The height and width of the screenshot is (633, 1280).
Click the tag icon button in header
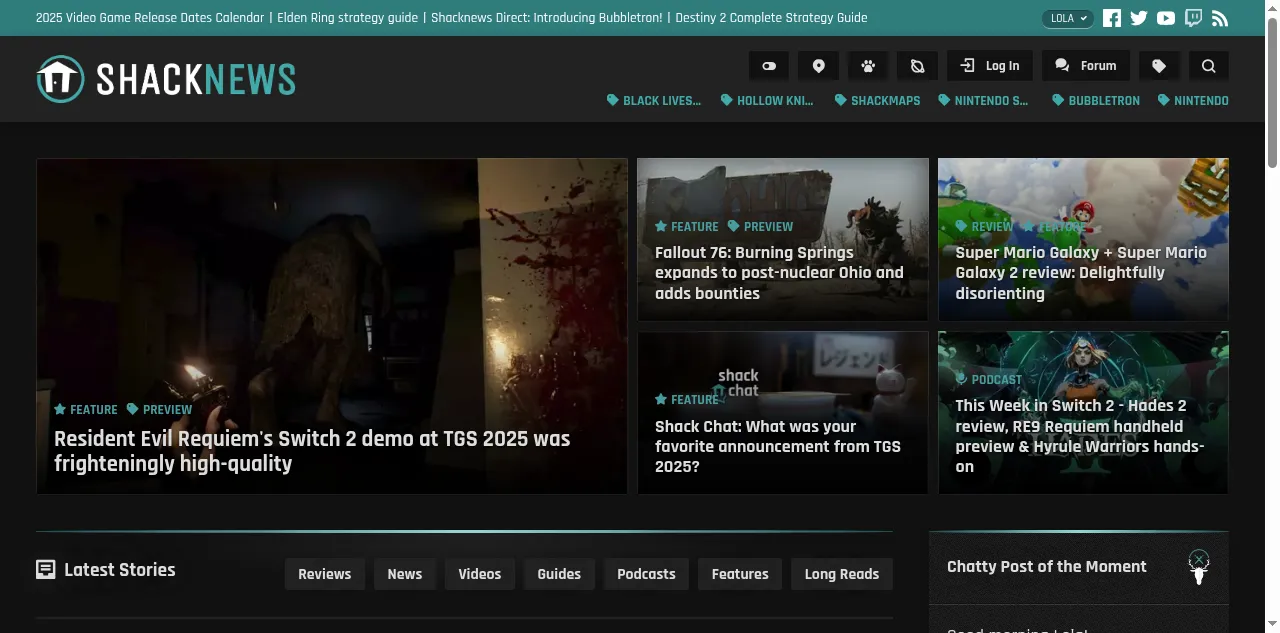click(1159, 66)
